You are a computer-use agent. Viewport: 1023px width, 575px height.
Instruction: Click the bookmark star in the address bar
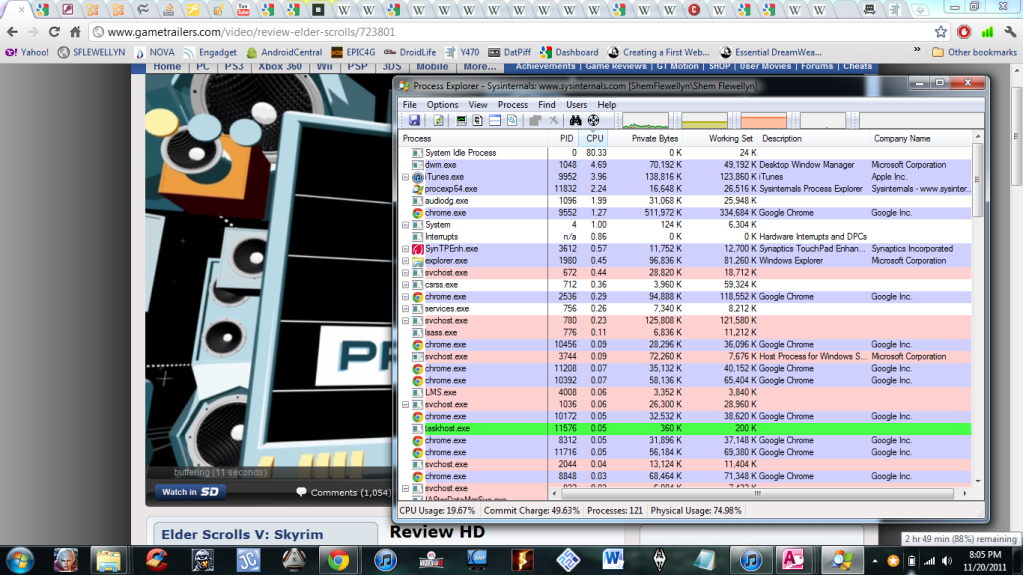point(940,32)
